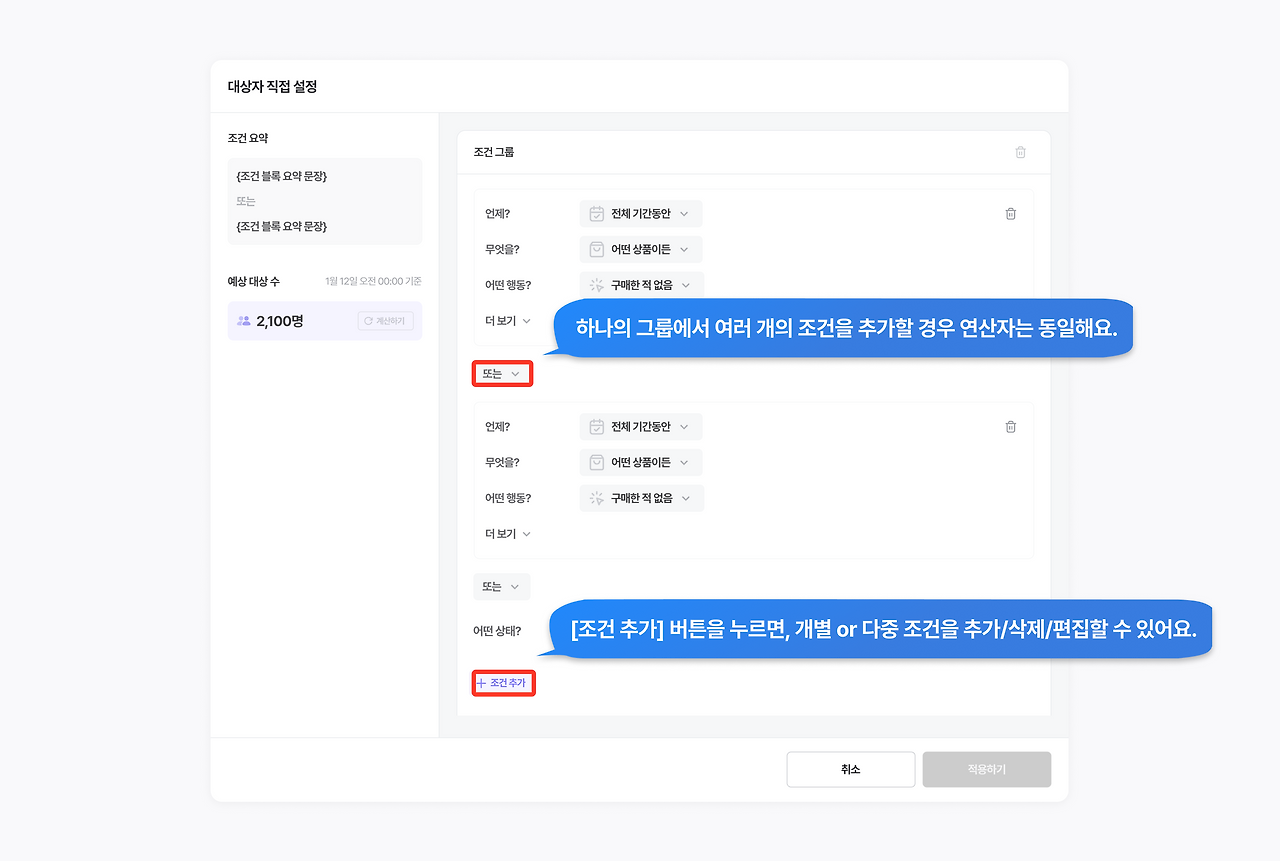This screenshot has height=861, width=1280.
Task: Click the trash icon for the 조건 그룹 header
Action: point(1020,152)
